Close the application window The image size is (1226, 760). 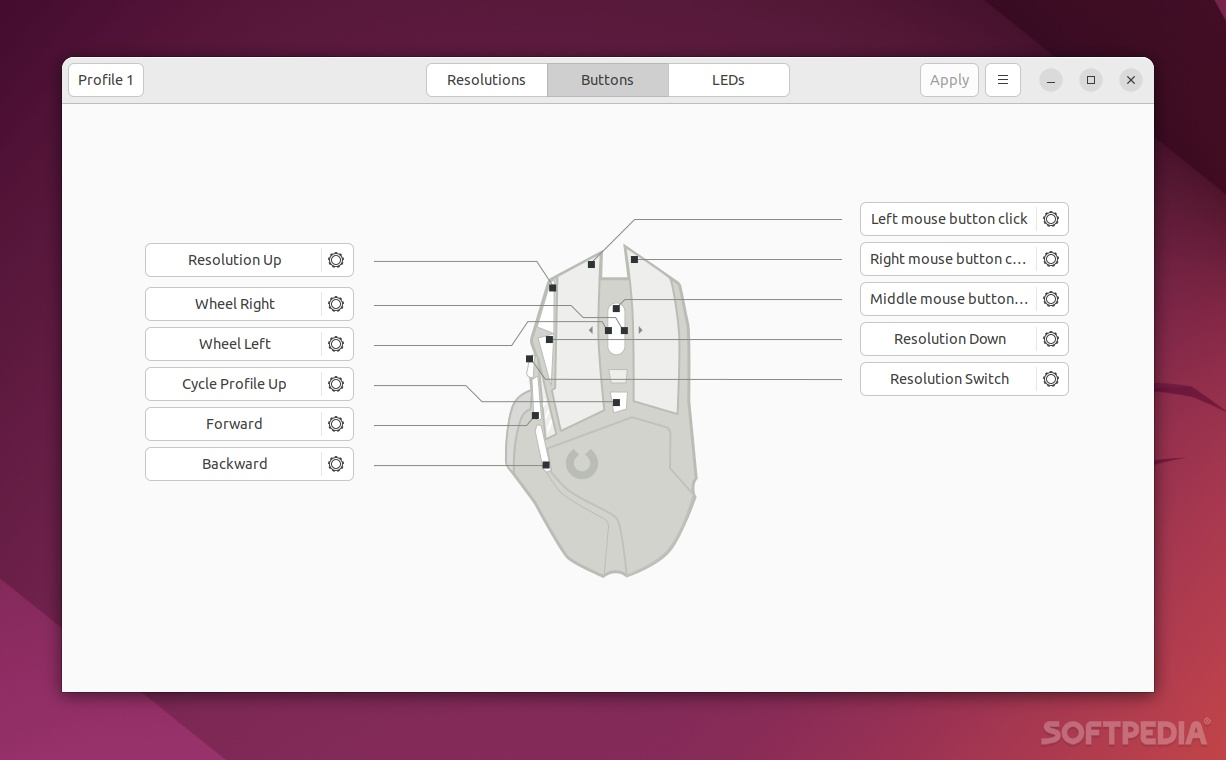point(1131,80)
